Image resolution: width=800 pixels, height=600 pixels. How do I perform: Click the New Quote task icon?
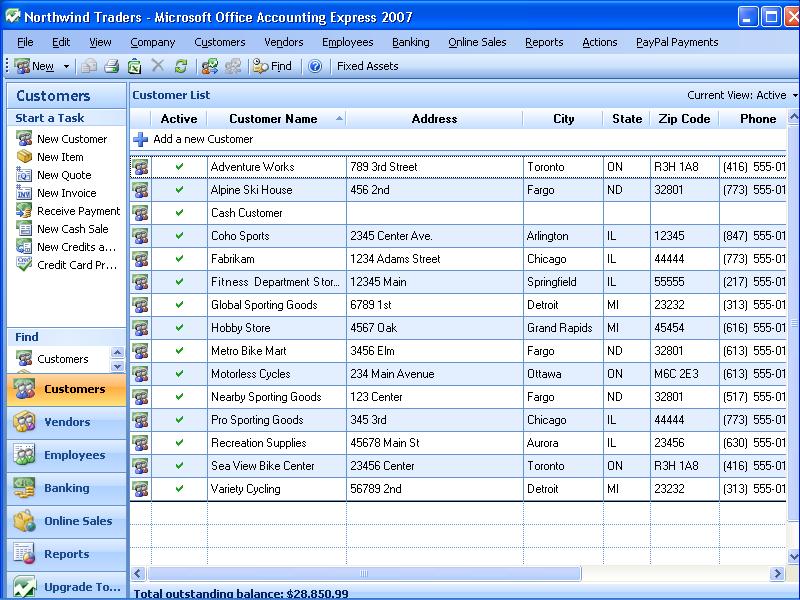click(25, 175)
